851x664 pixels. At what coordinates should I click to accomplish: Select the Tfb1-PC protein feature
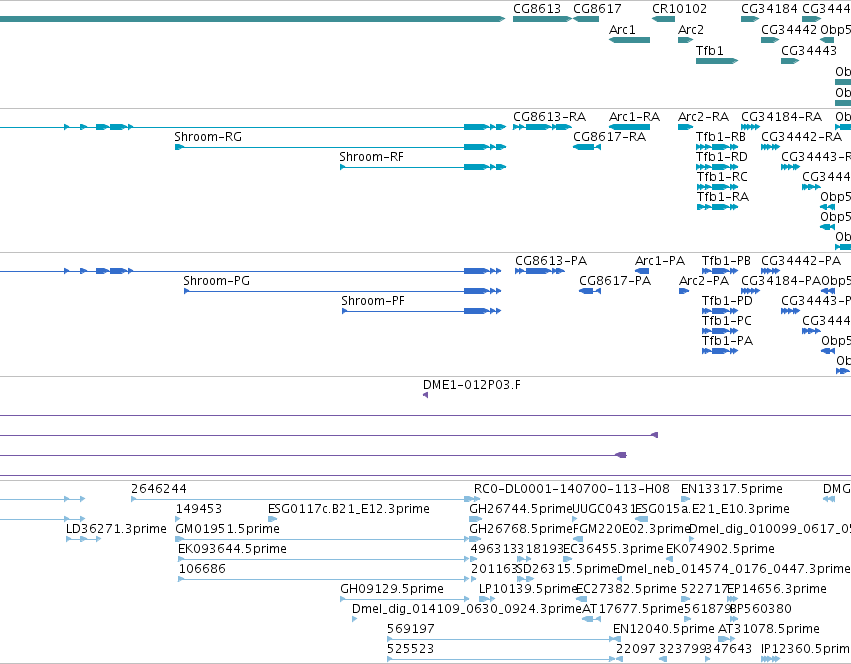[x=720, y=331]
